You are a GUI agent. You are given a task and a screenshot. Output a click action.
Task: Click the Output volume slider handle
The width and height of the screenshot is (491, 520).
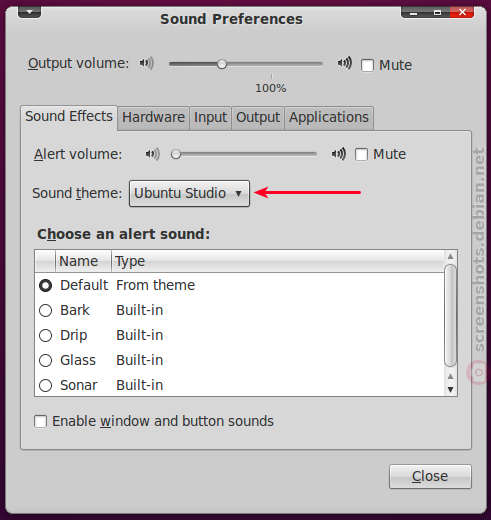222,64
